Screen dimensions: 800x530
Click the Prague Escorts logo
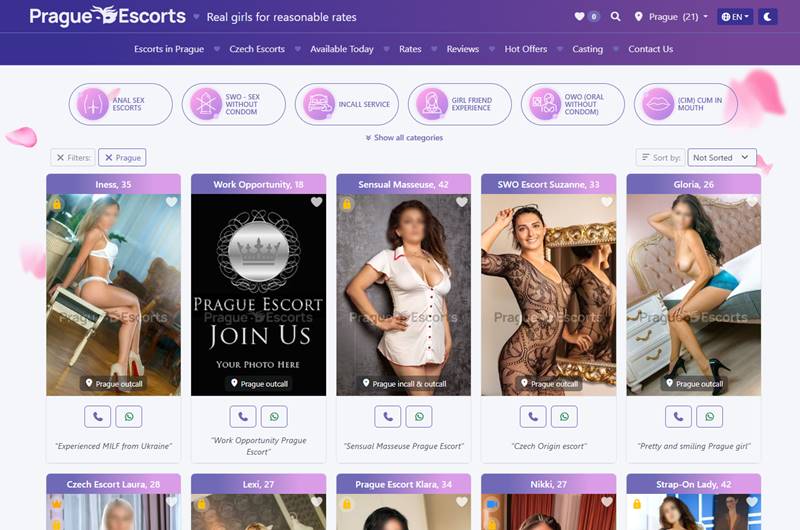pyautogui.click(x=107, y=16)
